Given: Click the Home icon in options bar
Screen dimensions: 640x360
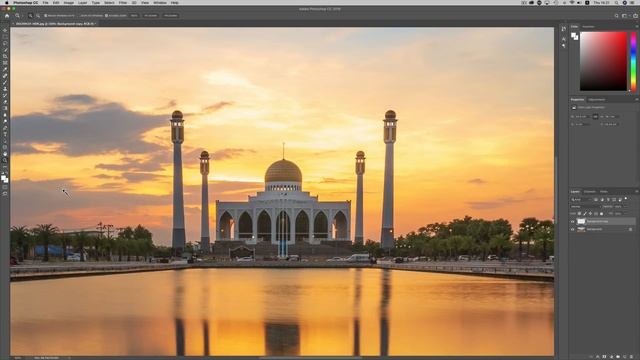Looking at the screenshot, I should 7,16.
